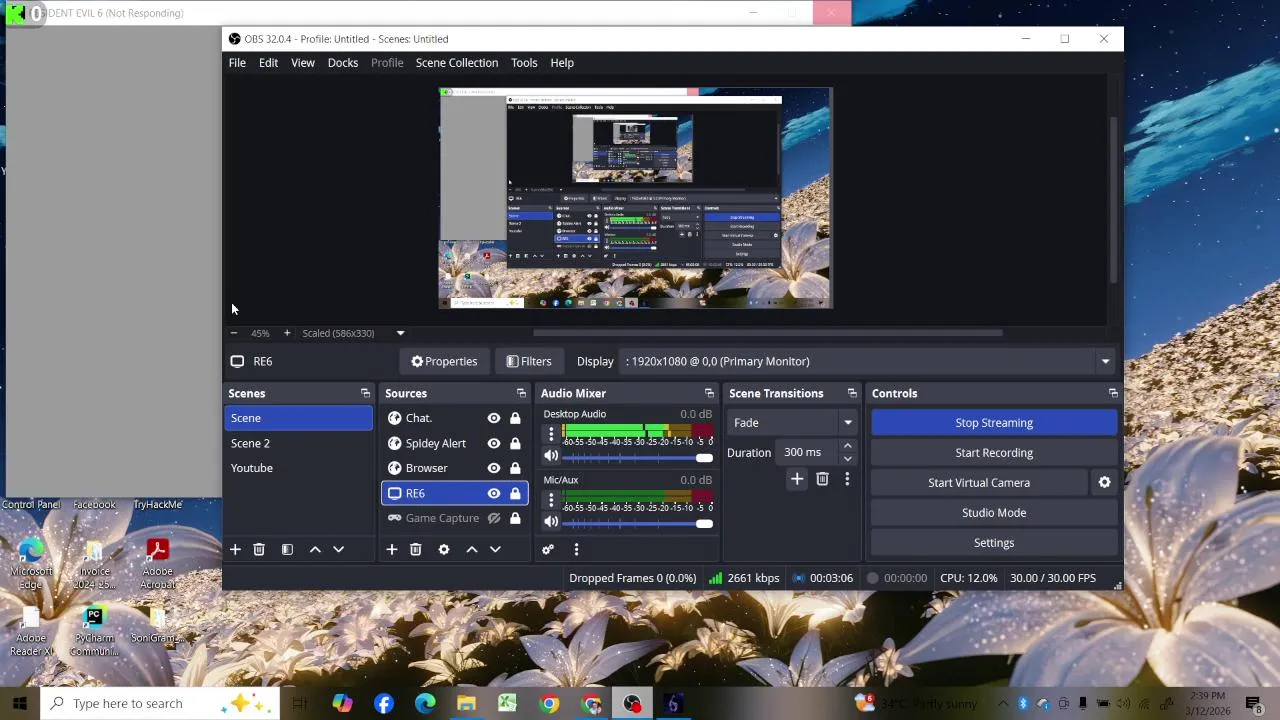Image resolution: width=1280 pixels, height=720 pixels.
Task: Add a configurable transition with the plus icon
Action: tap(797, 479)
